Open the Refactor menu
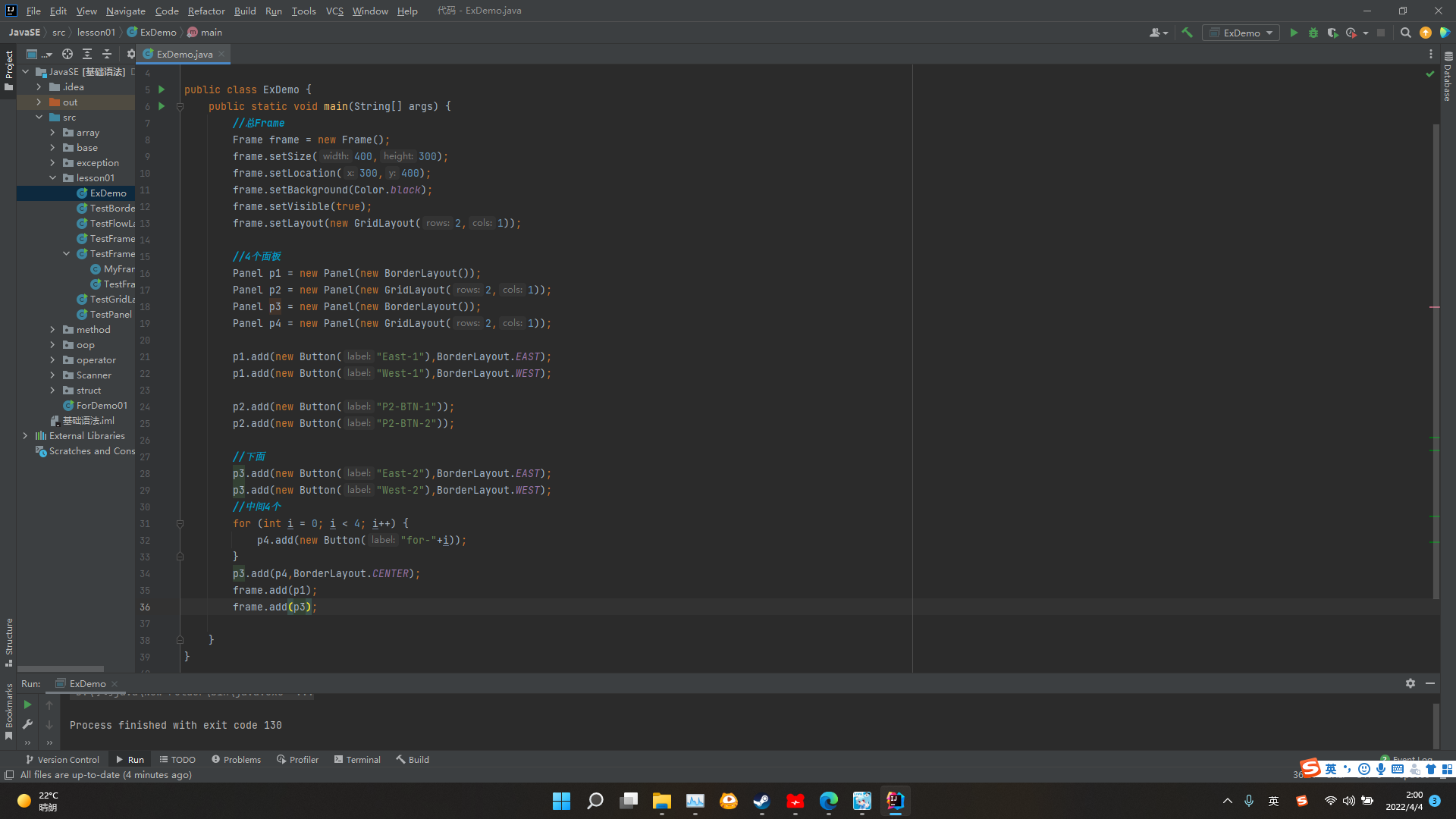This screenshot has width=1456, height=819. click(x=206, y=11)
